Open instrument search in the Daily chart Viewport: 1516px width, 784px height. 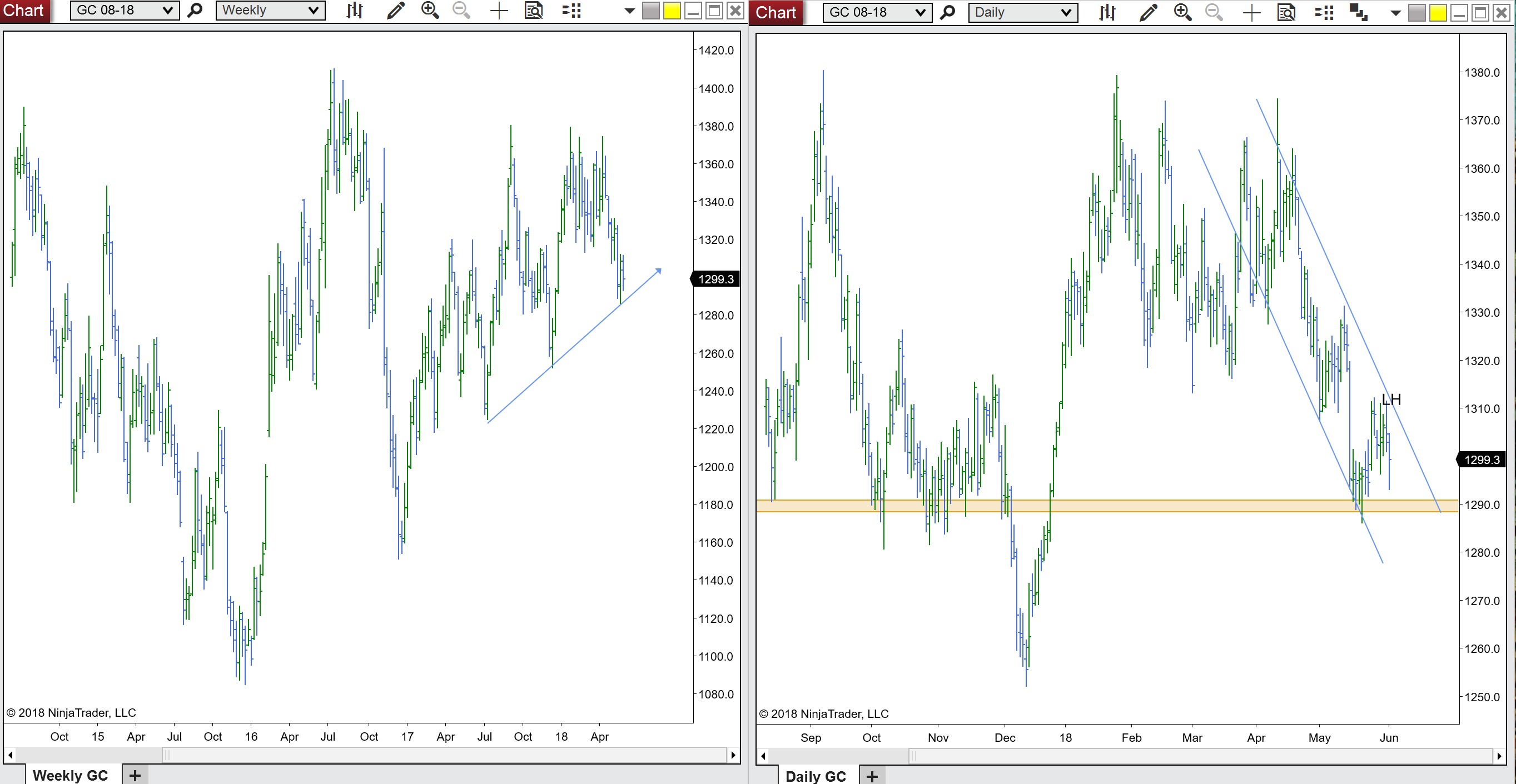[947, 12]
